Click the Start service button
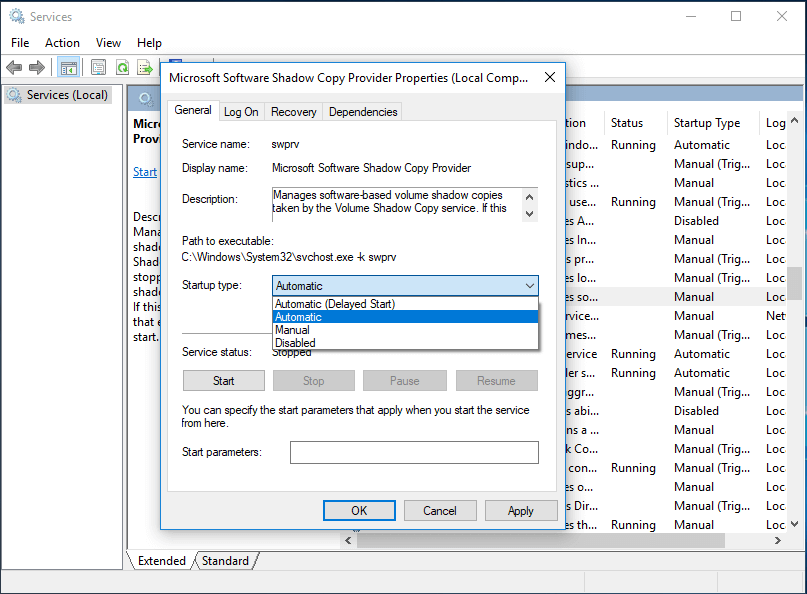This screenshot has width=807, height=594. click(x=224, y=381)
